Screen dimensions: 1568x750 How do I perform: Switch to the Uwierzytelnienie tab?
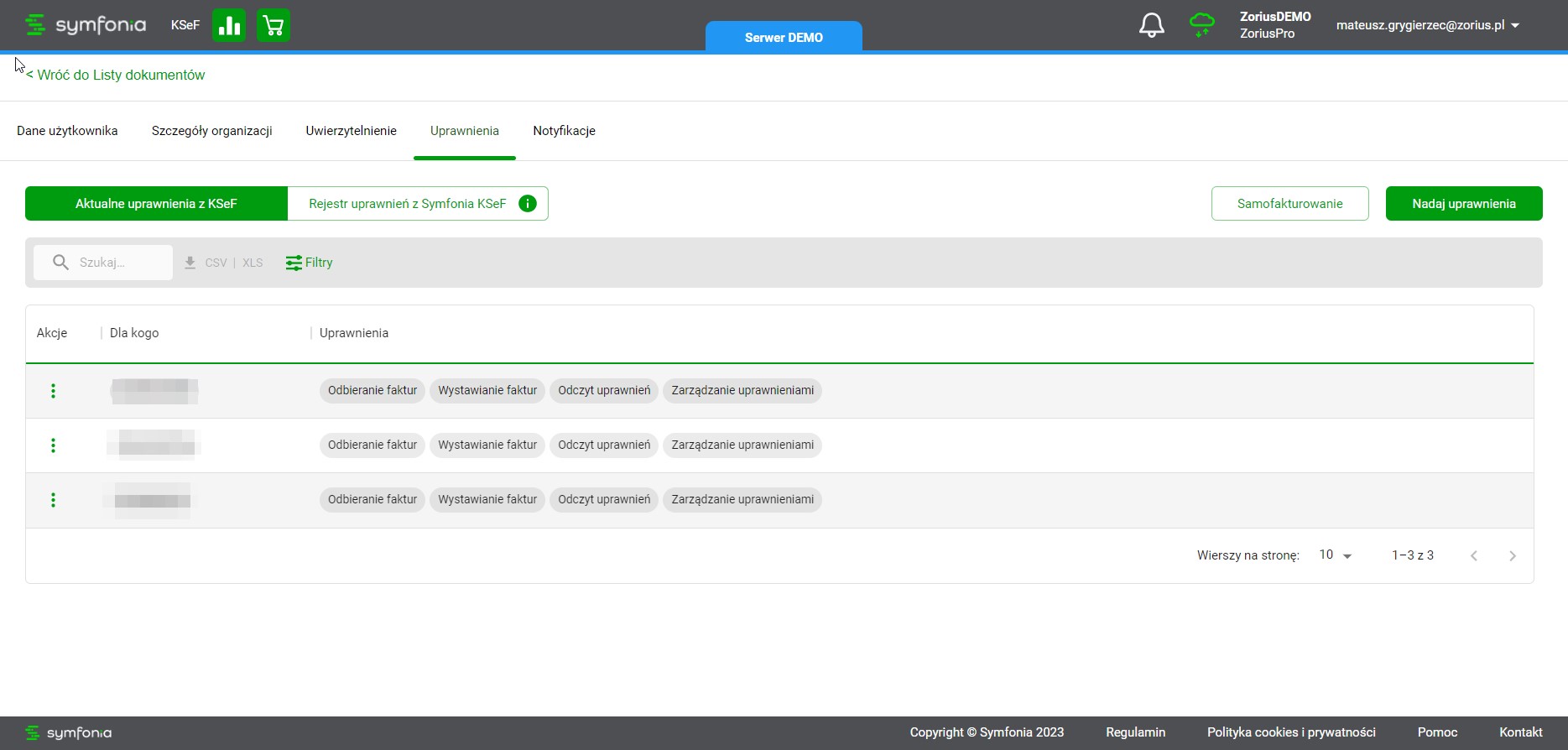click(351, 131)
